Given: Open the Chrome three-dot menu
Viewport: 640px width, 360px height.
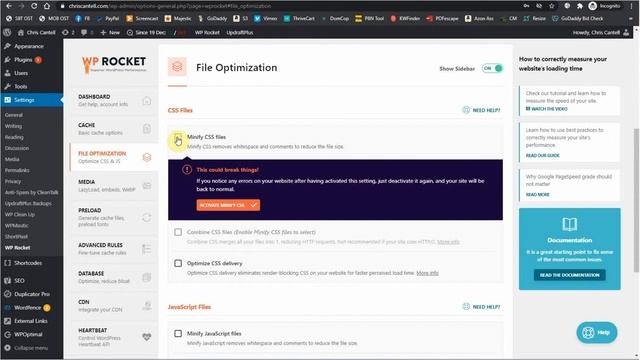Looking at the screenshot, I should [631, 6].
